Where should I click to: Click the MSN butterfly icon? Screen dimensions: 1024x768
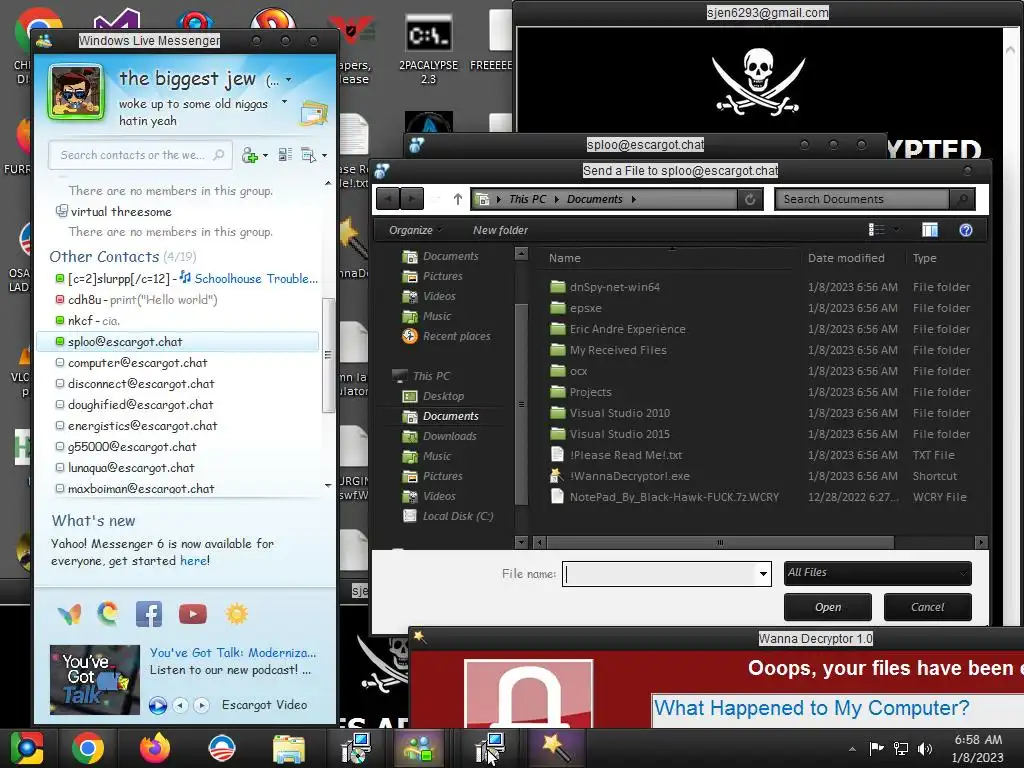pos(69,615)
